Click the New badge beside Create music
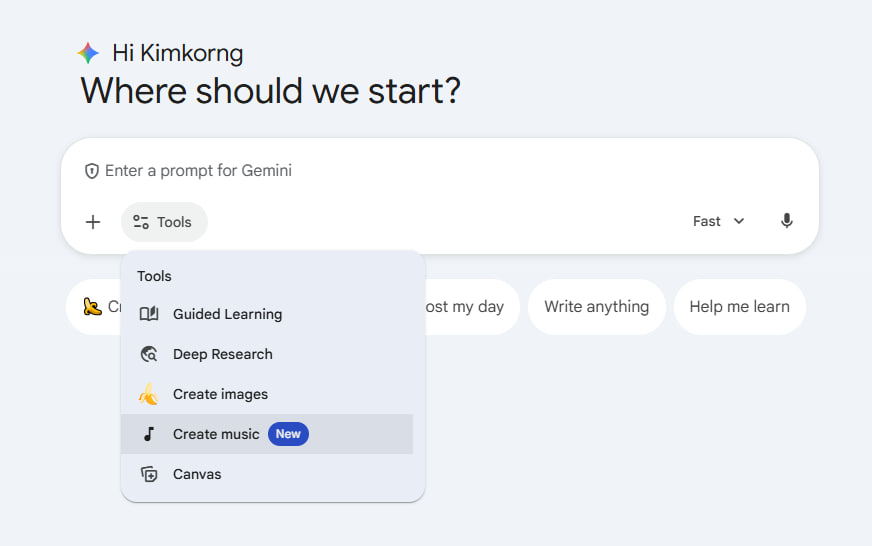 pyautogui.click(x=288, y=434)
